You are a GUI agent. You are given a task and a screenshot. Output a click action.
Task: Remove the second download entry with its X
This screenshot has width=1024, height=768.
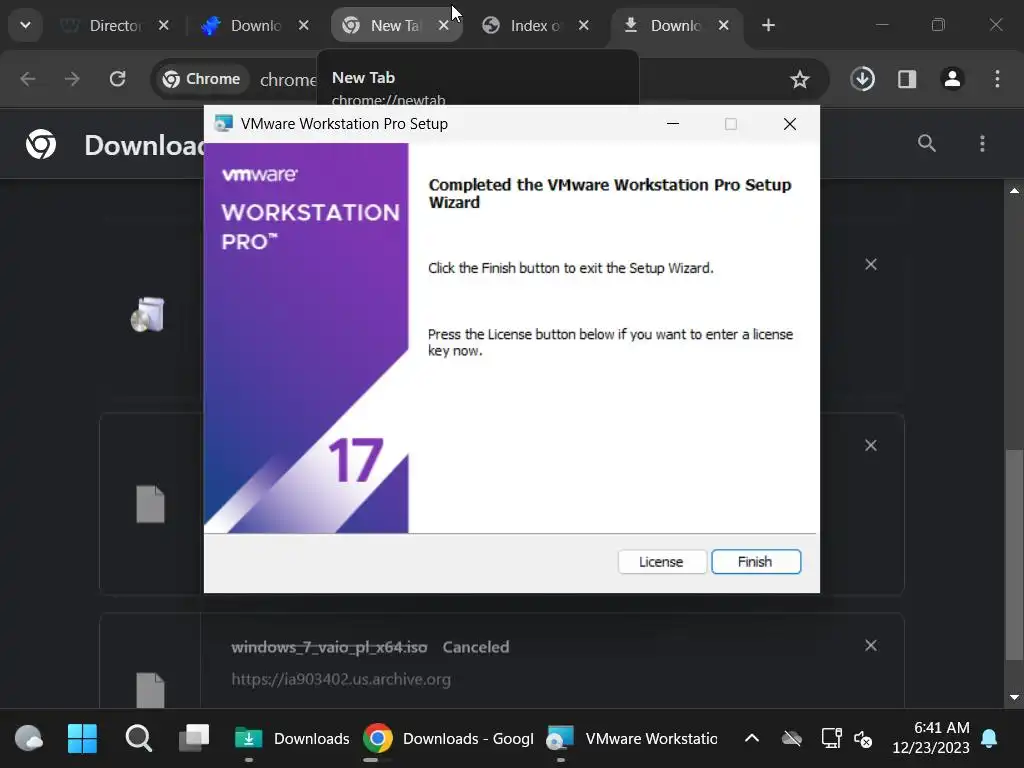pos(871,445)
